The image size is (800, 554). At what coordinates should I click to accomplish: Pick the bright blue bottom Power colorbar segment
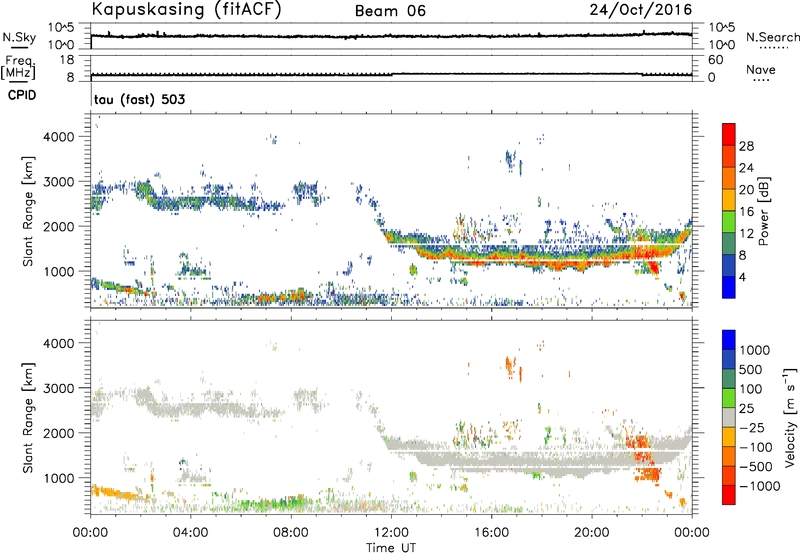pos(729,287)
